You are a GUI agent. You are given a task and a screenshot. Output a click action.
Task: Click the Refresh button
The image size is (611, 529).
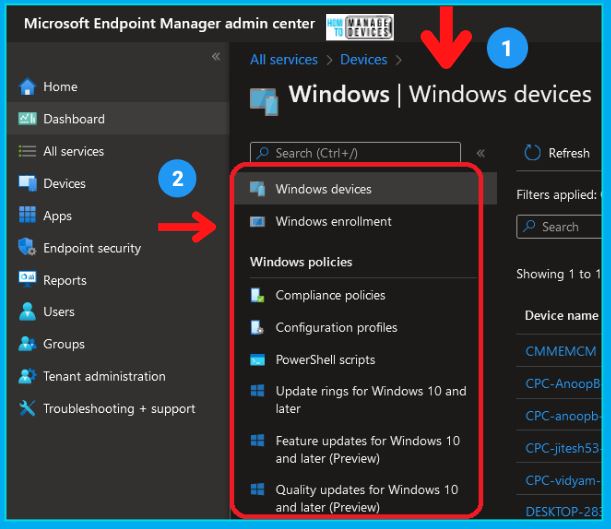[557, 153]
